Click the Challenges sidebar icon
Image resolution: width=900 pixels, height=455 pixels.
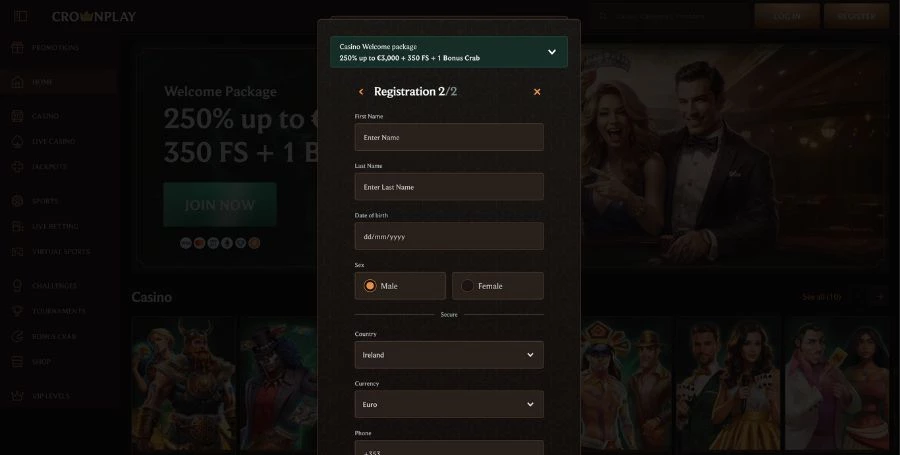(17, 286)
